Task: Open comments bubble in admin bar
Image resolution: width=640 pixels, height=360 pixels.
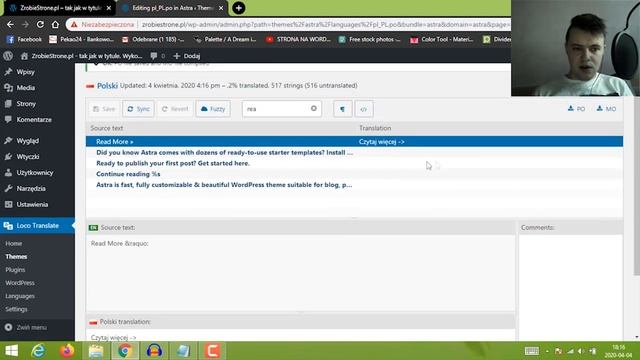Action: (x=158, y=56)
